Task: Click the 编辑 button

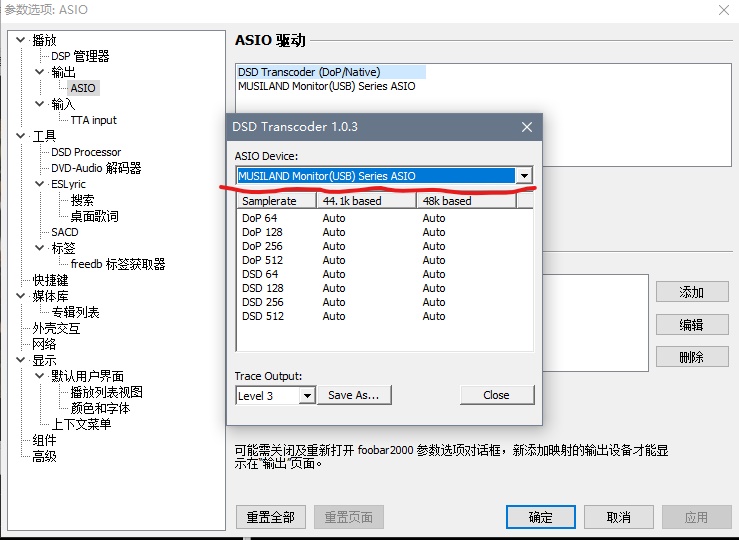Action: point(691,325)
